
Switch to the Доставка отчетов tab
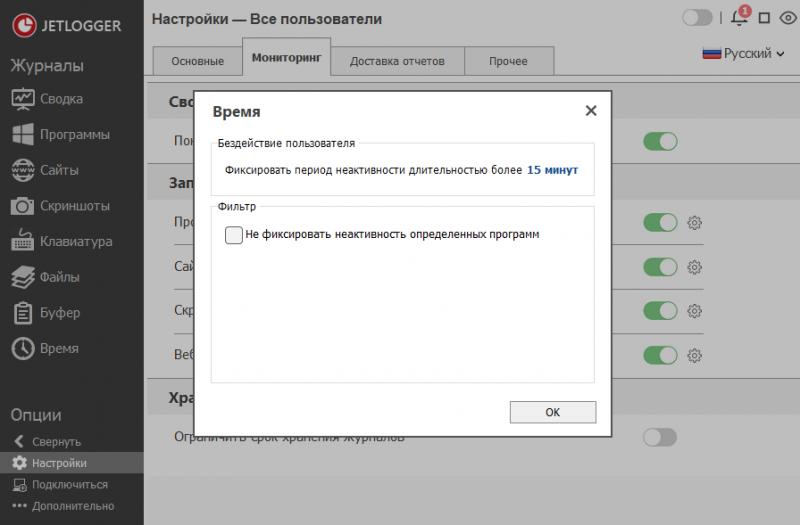(397, 61)
